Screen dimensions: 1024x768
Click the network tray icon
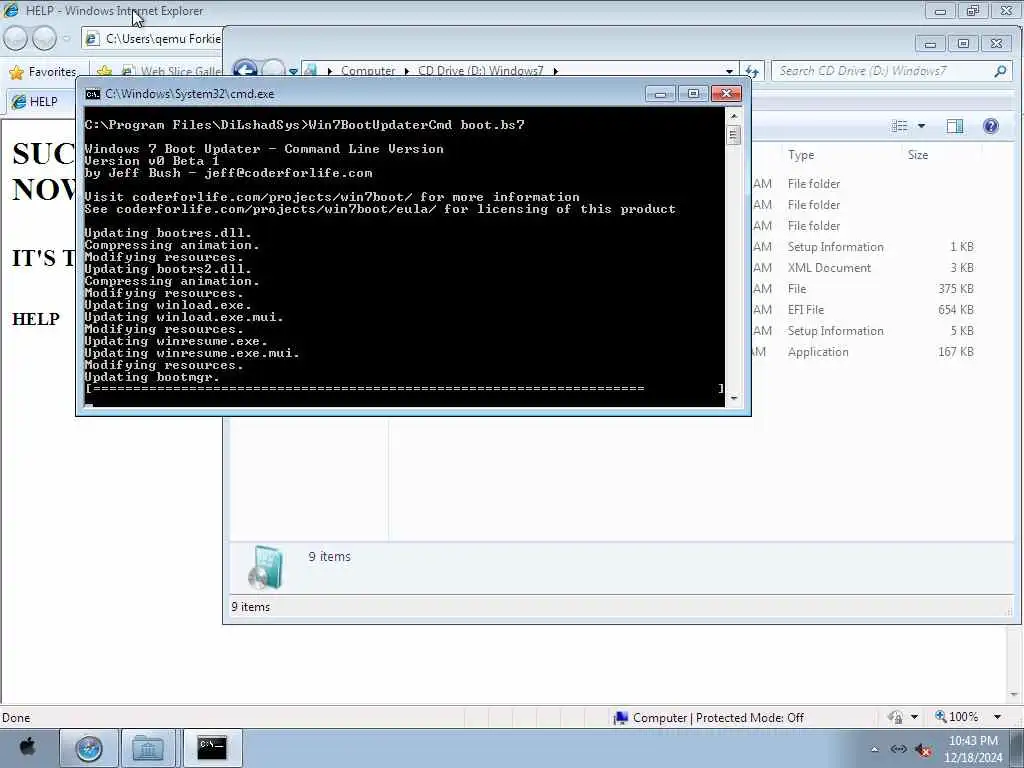[x=899, y=749]
